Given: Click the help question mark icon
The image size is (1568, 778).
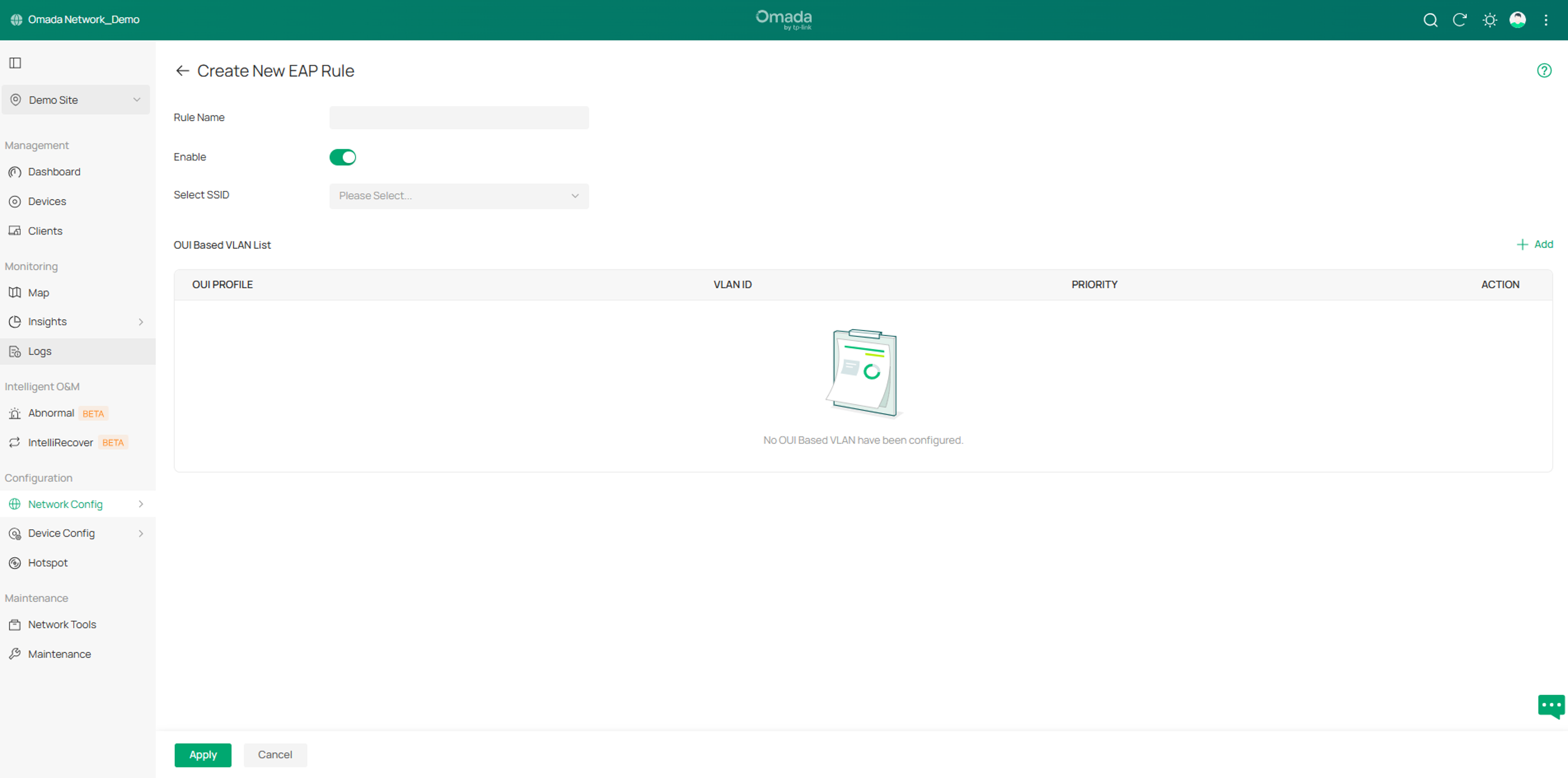Looking at the screenshot, I should (1544, 71).
